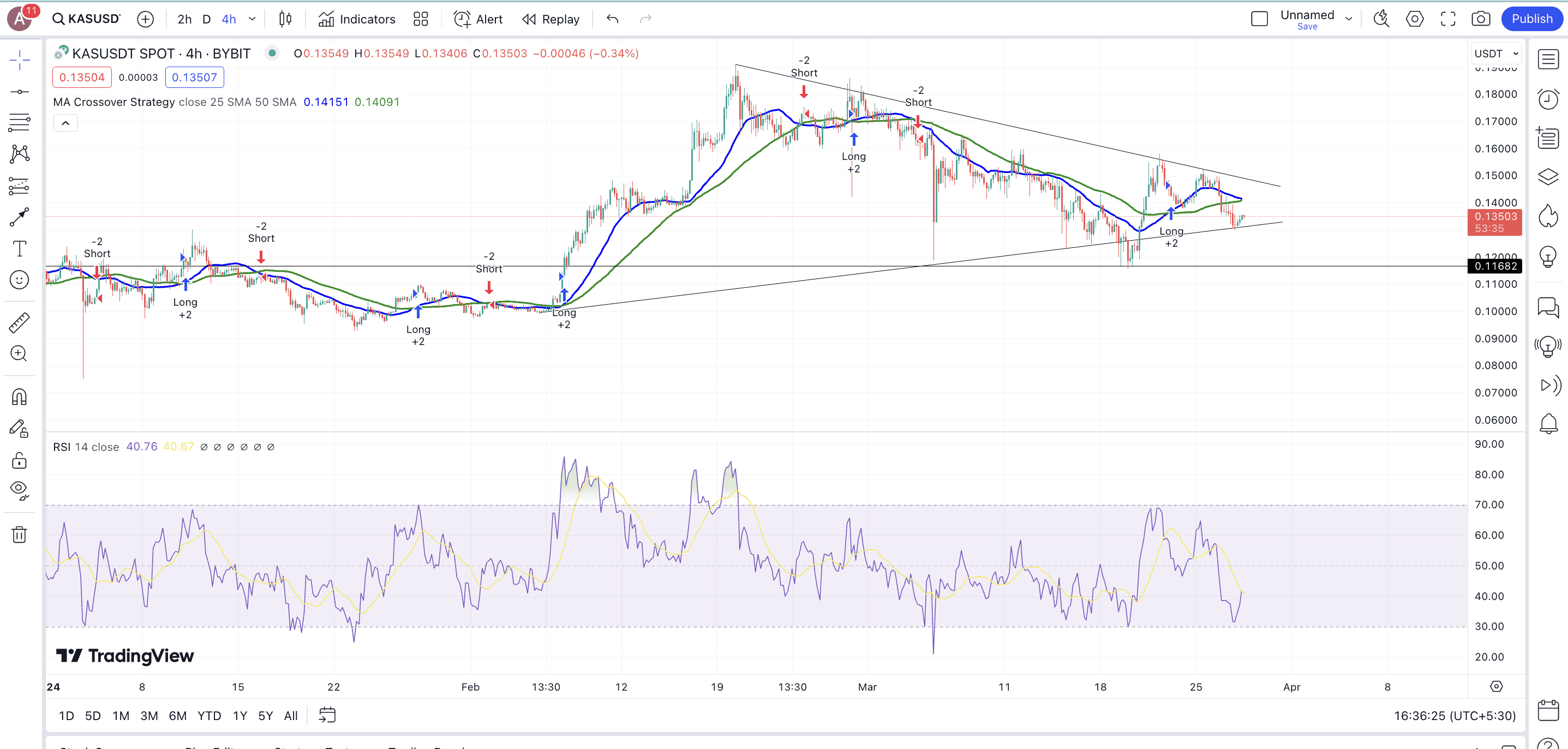1568x749 pixels.
Task: Toggle lock all drawings
Action: pos(20,460)
